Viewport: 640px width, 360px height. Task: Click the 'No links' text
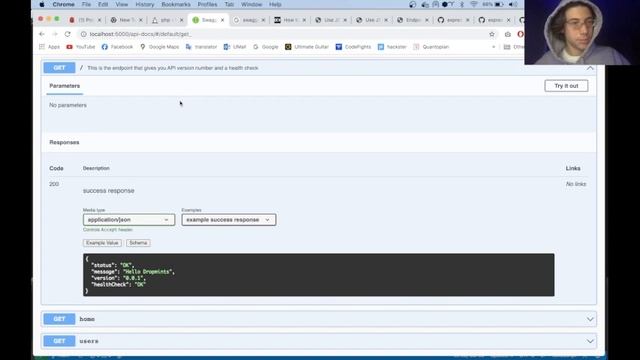[576, 184]
